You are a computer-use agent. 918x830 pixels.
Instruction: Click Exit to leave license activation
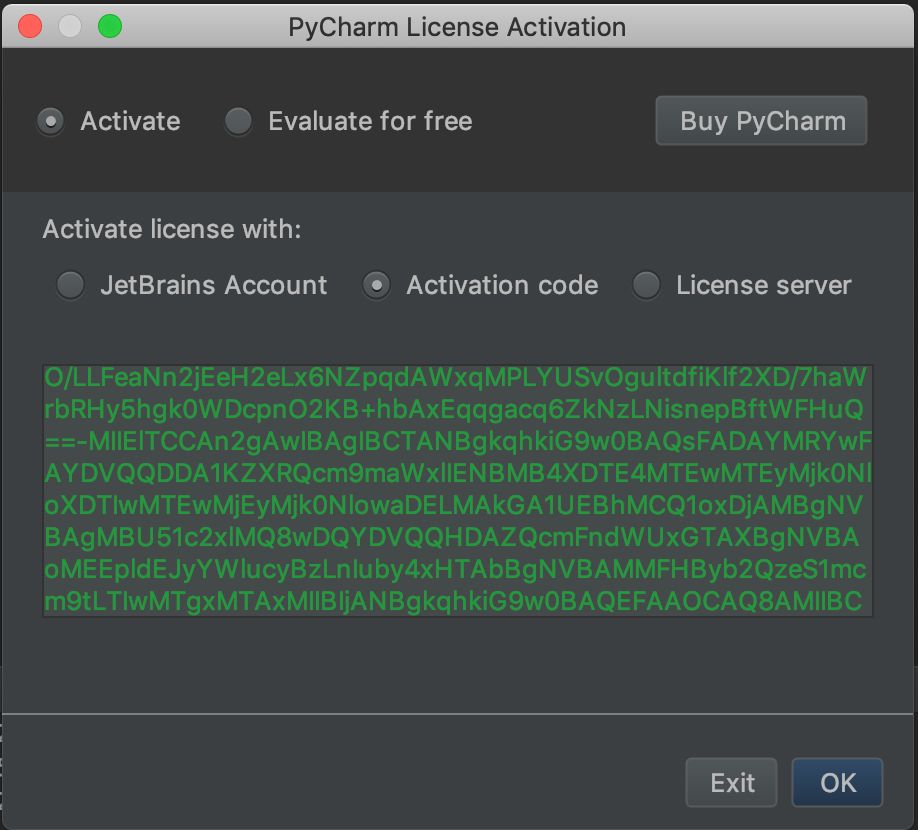click(x=731, y=783)
